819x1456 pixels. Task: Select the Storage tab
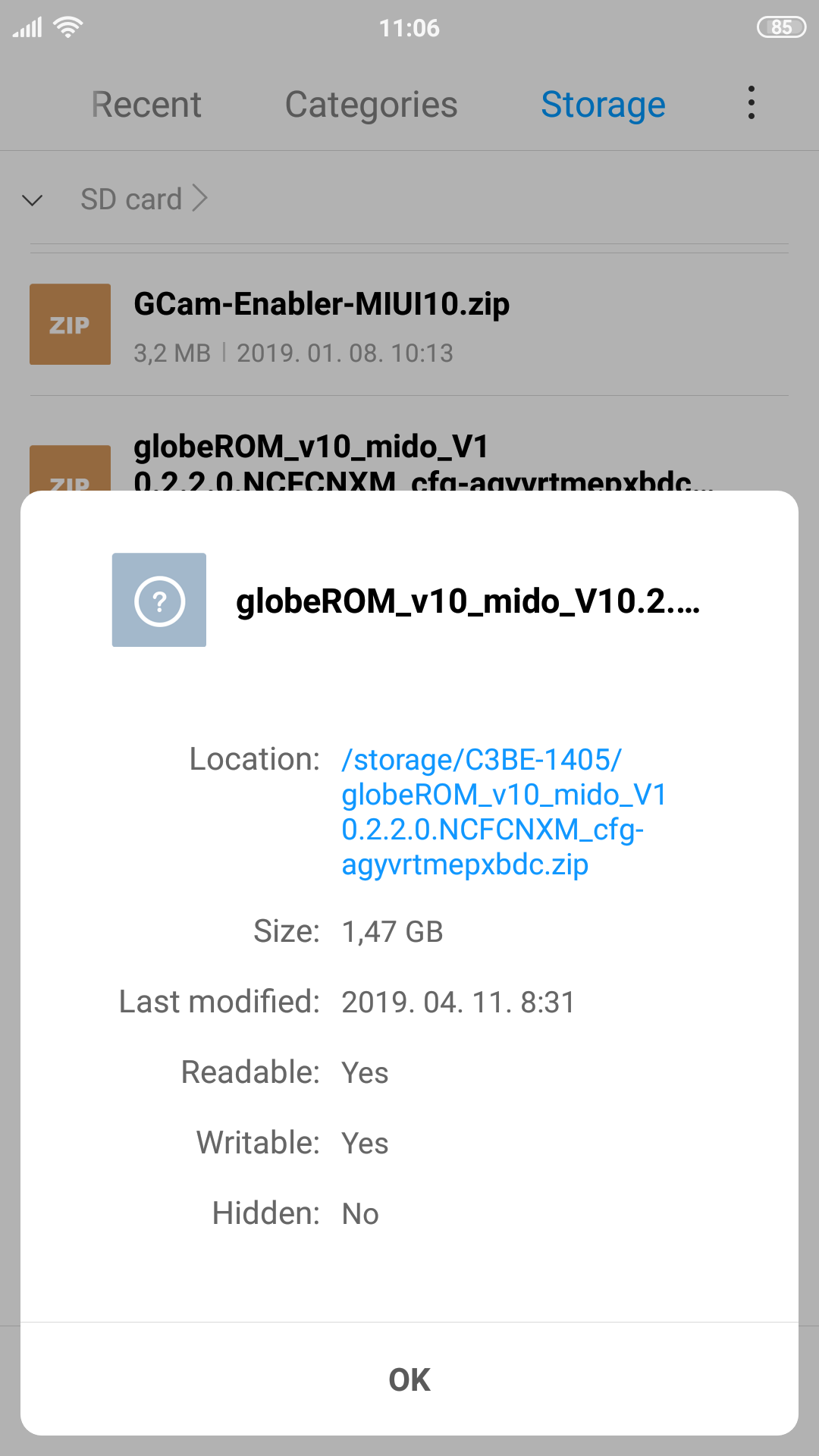tap(603, 105)
